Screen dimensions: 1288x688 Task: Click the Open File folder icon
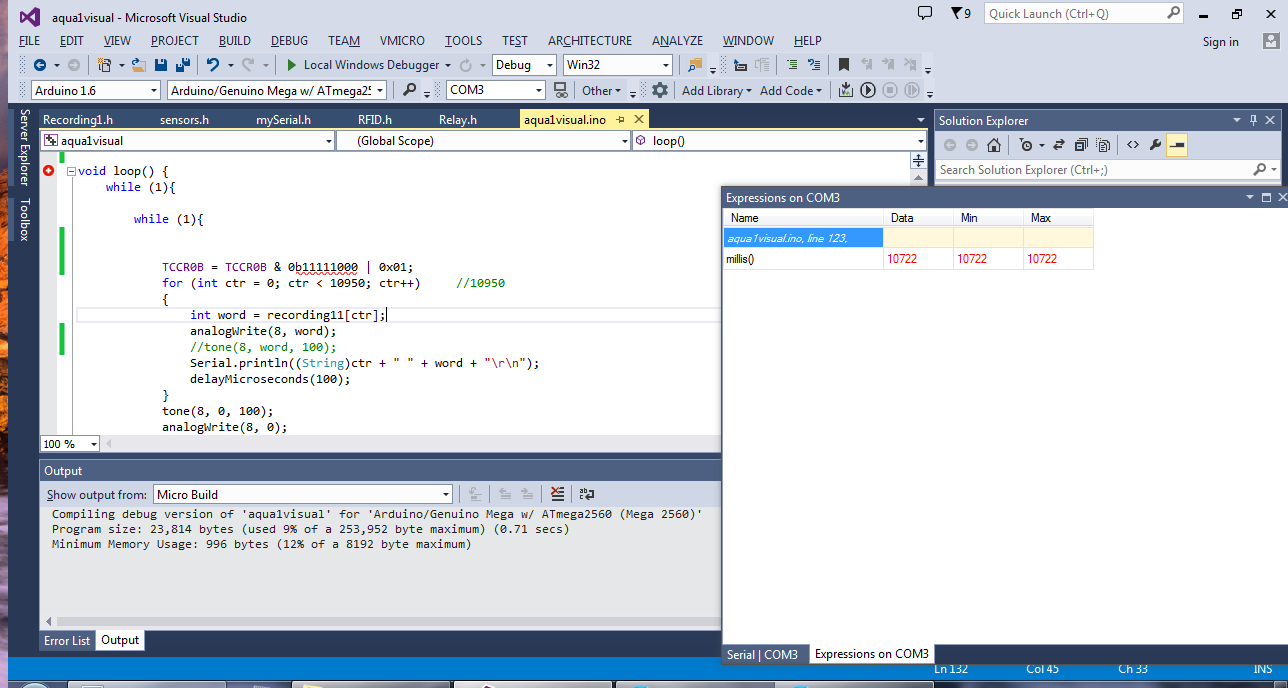138,65
